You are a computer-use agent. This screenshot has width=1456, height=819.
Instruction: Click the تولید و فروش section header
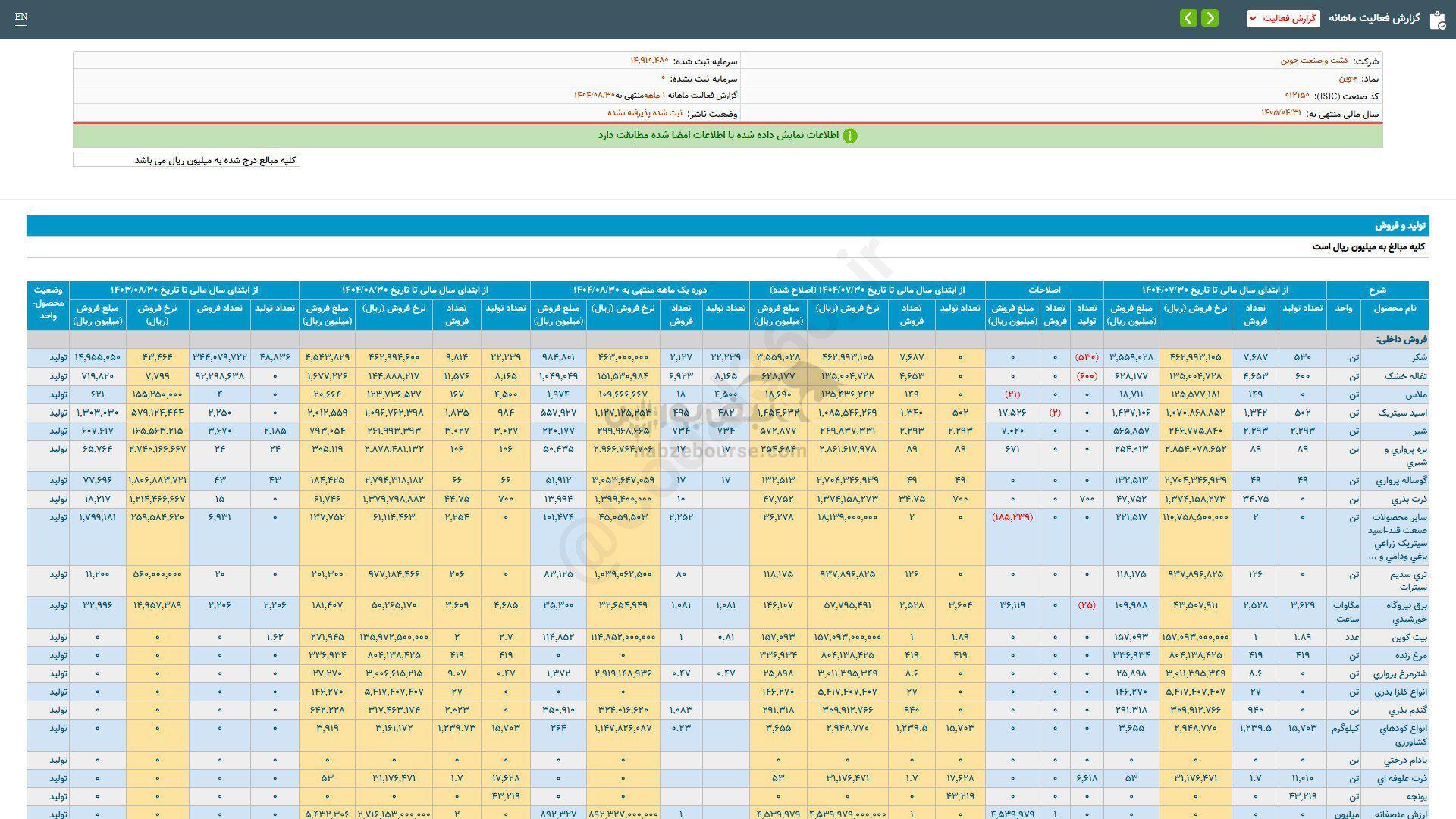tap(1401, 226)
